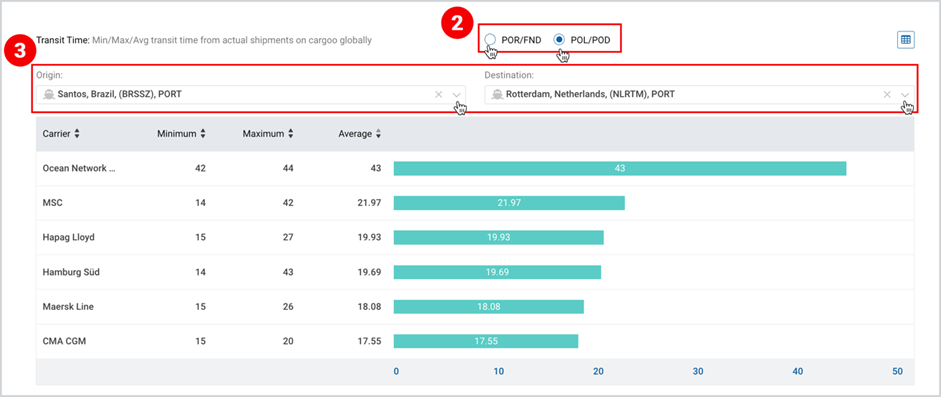Screen dimensions: 941x397
Task: Click the CMA CGM 17.55 bar
Action: 486,341
